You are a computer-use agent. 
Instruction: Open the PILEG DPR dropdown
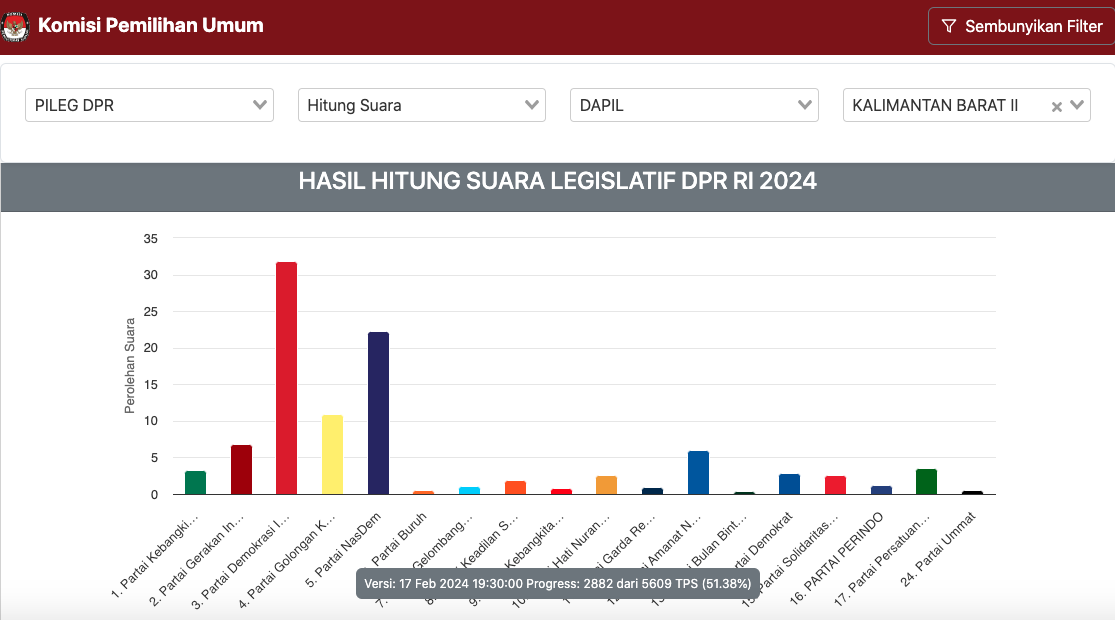[x=149, y=105]
